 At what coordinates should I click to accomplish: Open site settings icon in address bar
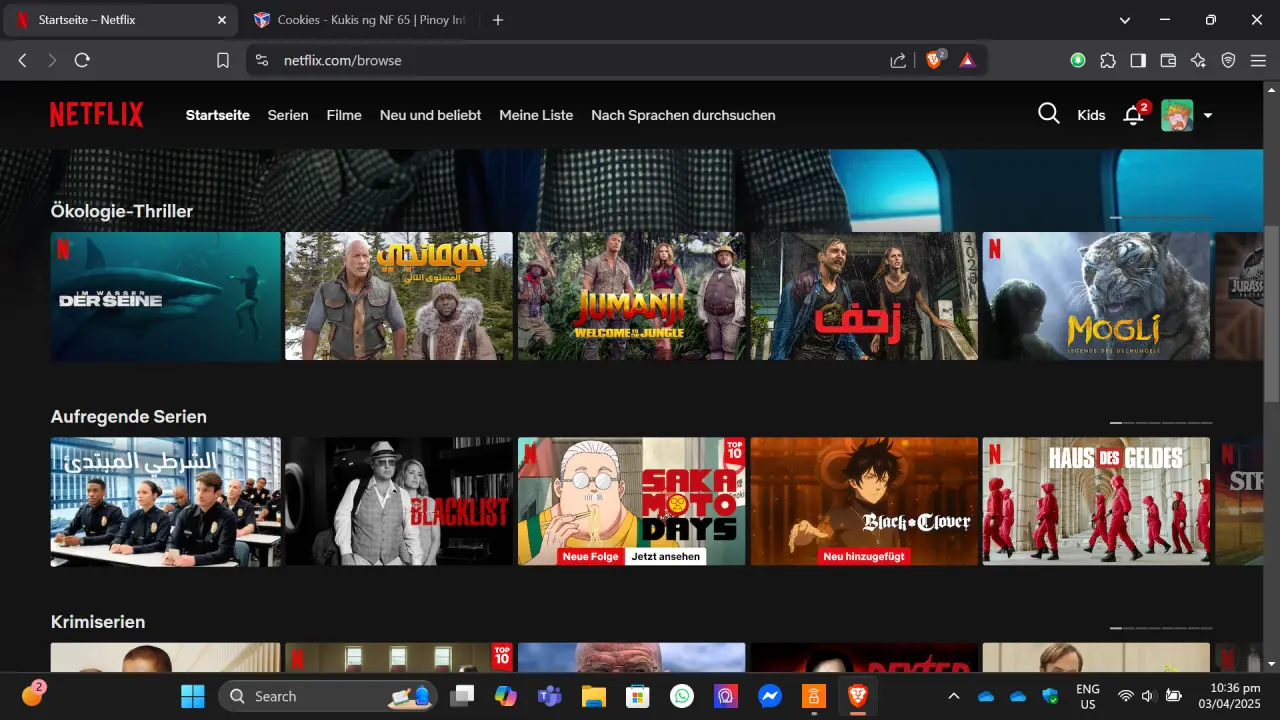(262, 60)
